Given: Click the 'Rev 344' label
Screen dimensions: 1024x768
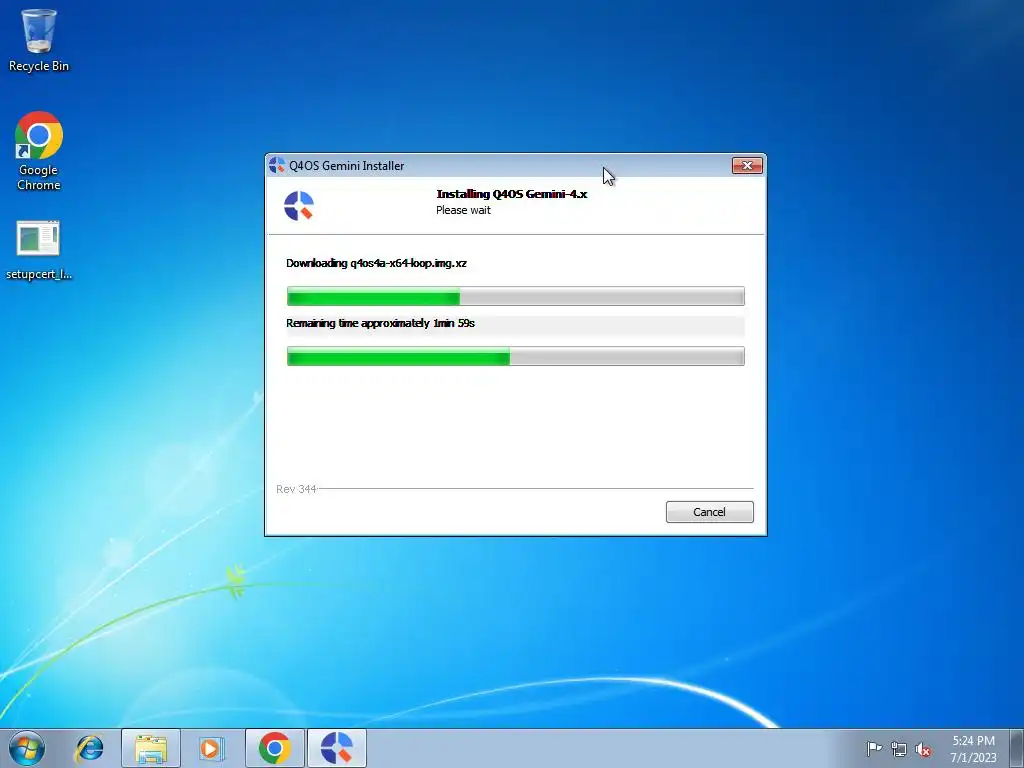Looking at the screenshot, I should [x=296, y=489].
